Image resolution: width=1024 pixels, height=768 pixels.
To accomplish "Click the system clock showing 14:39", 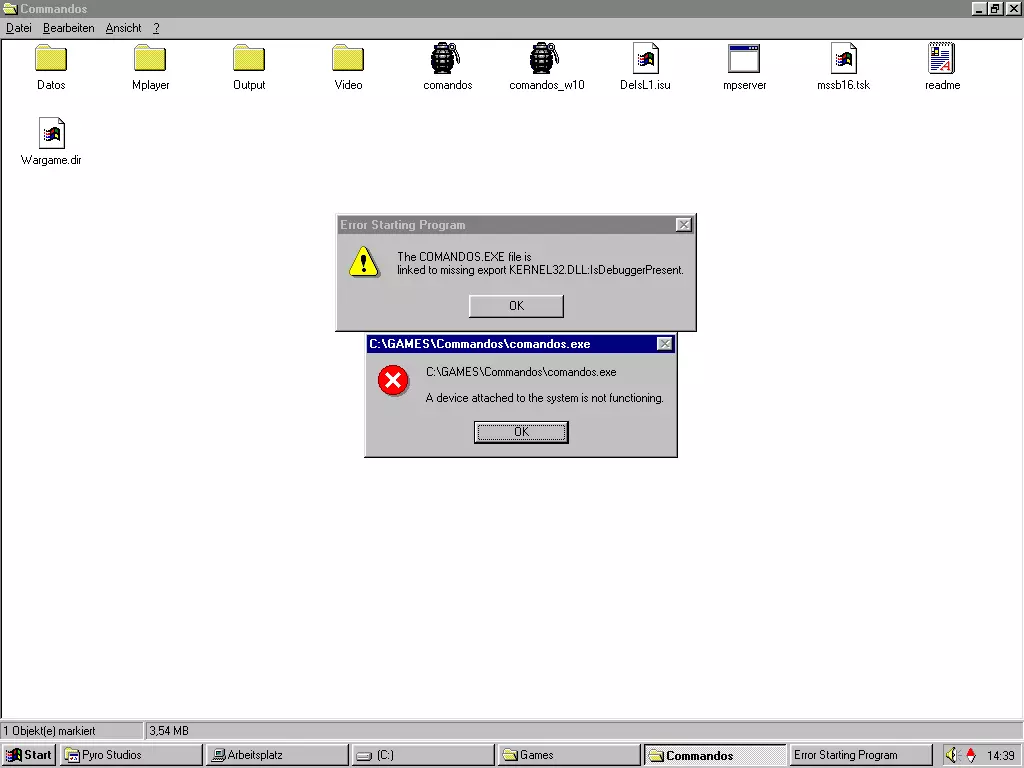I will click(x=1000, y=755).
